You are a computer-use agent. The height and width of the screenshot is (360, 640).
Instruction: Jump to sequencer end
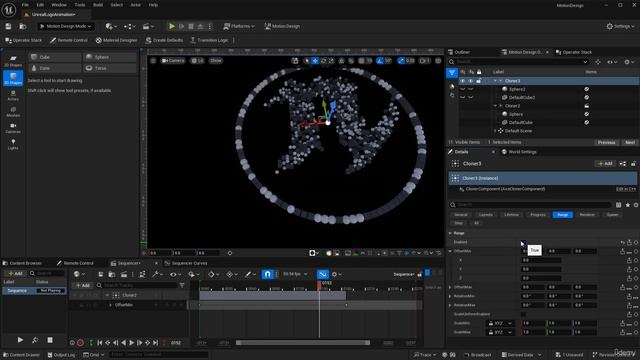155,343
